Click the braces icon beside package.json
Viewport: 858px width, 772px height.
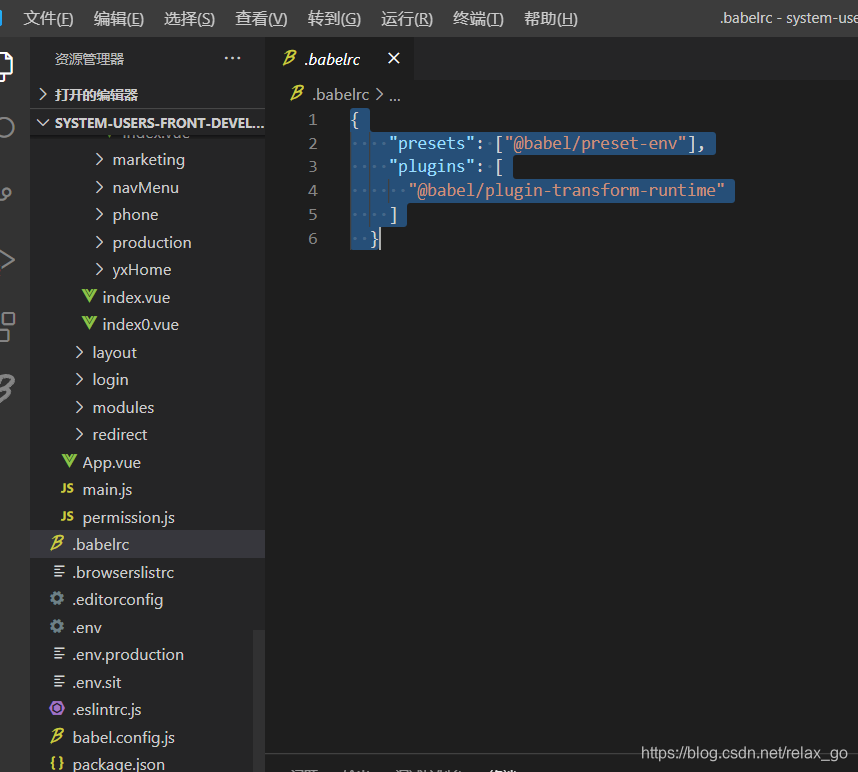57,763
